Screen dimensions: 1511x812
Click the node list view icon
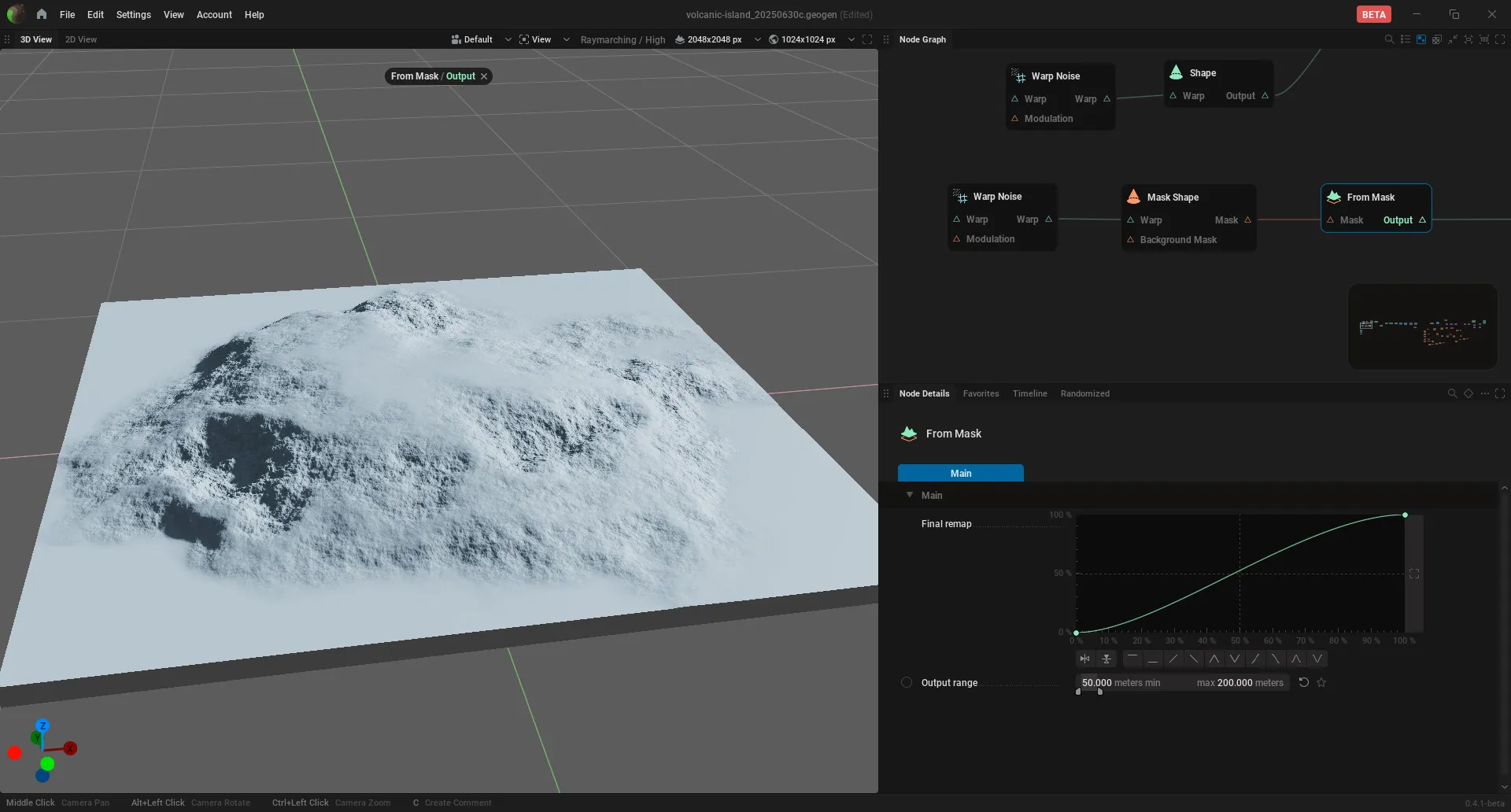click(1406, 39)
